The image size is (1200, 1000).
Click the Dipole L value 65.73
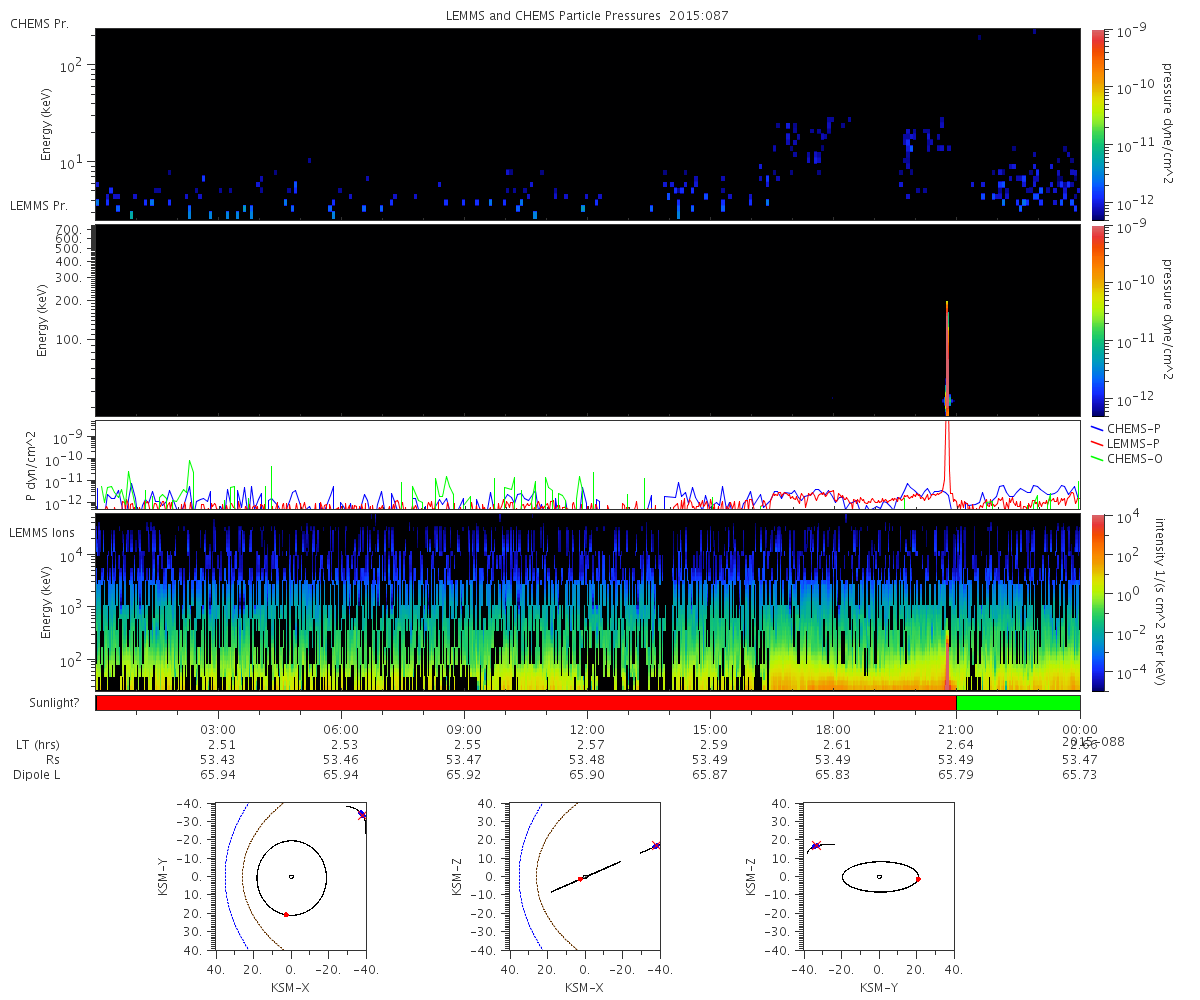click(1080, 775)
